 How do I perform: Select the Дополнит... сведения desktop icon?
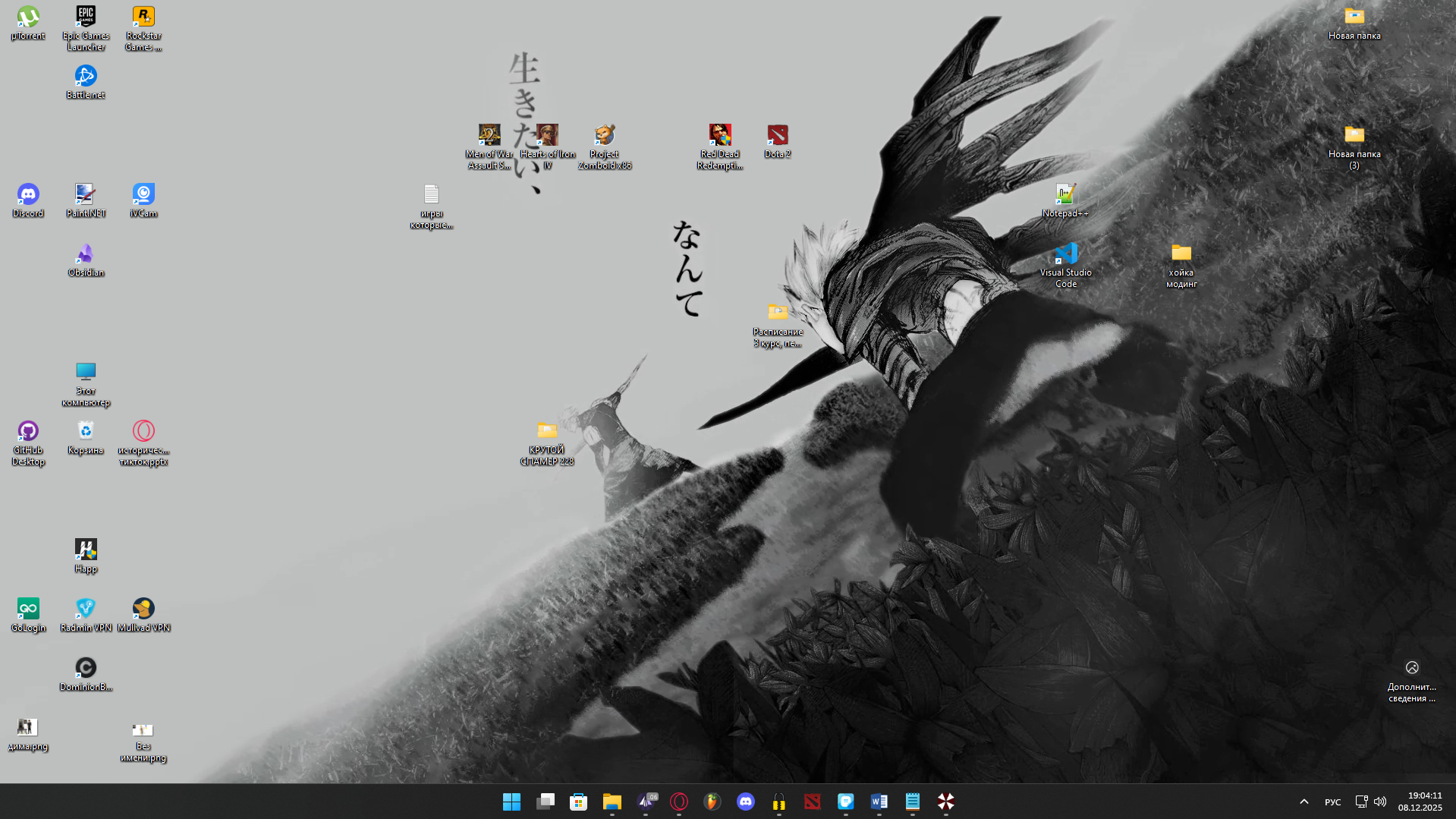tap(1412, 681)
